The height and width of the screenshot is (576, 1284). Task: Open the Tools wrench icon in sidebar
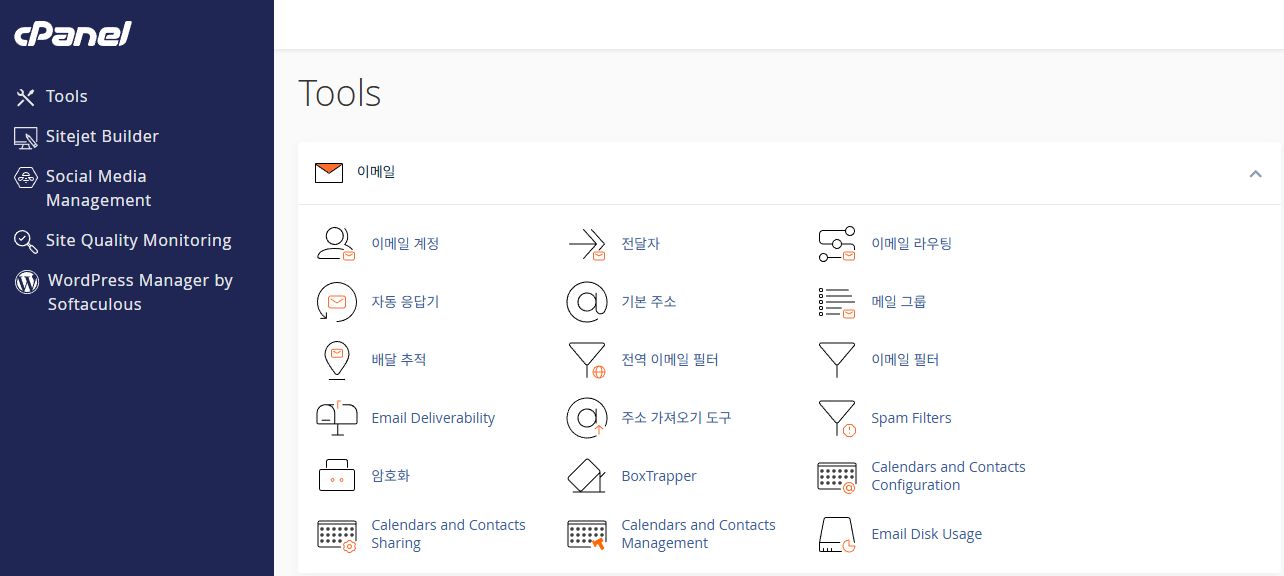[x=26, y=97]
